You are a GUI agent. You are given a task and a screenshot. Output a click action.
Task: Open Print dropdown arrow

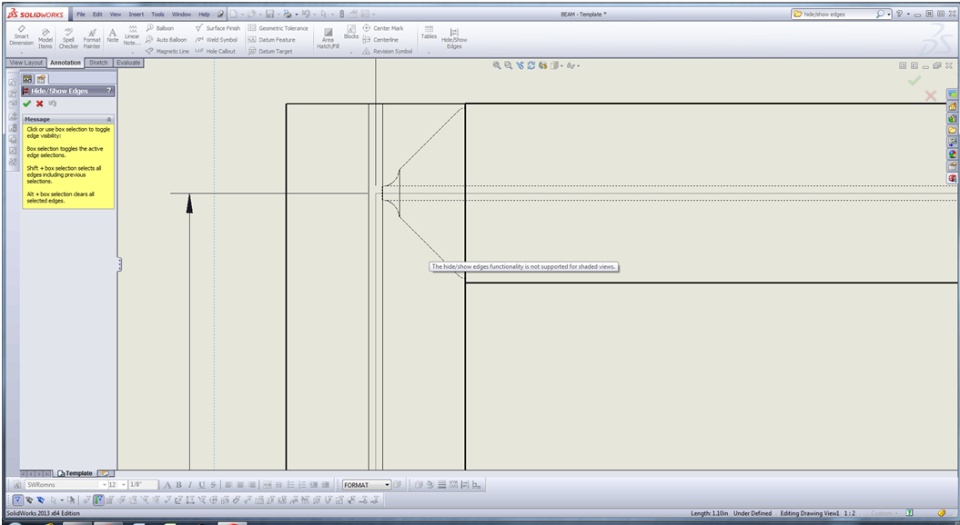coord(296,14)
